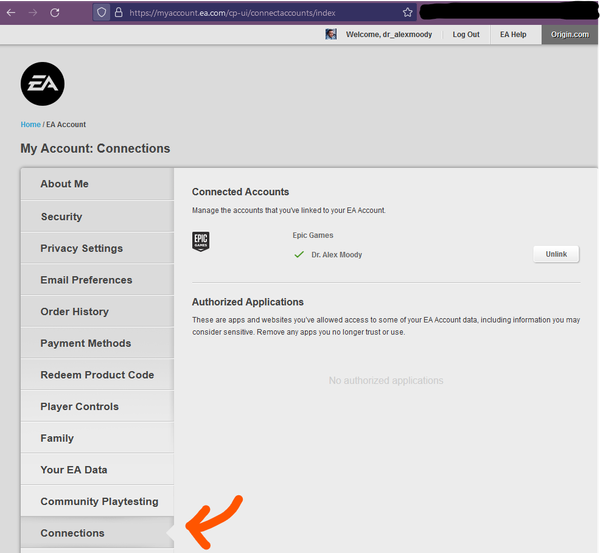
Task: Click the Authorized Applications heading
Action: pos(248,302)
